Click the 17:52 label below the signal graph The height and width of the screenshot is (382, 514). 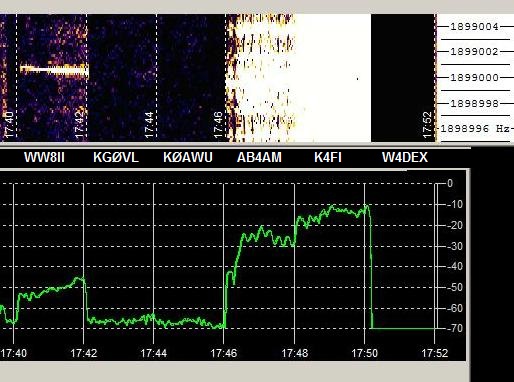pyautogui.click(x=435, y=353)
